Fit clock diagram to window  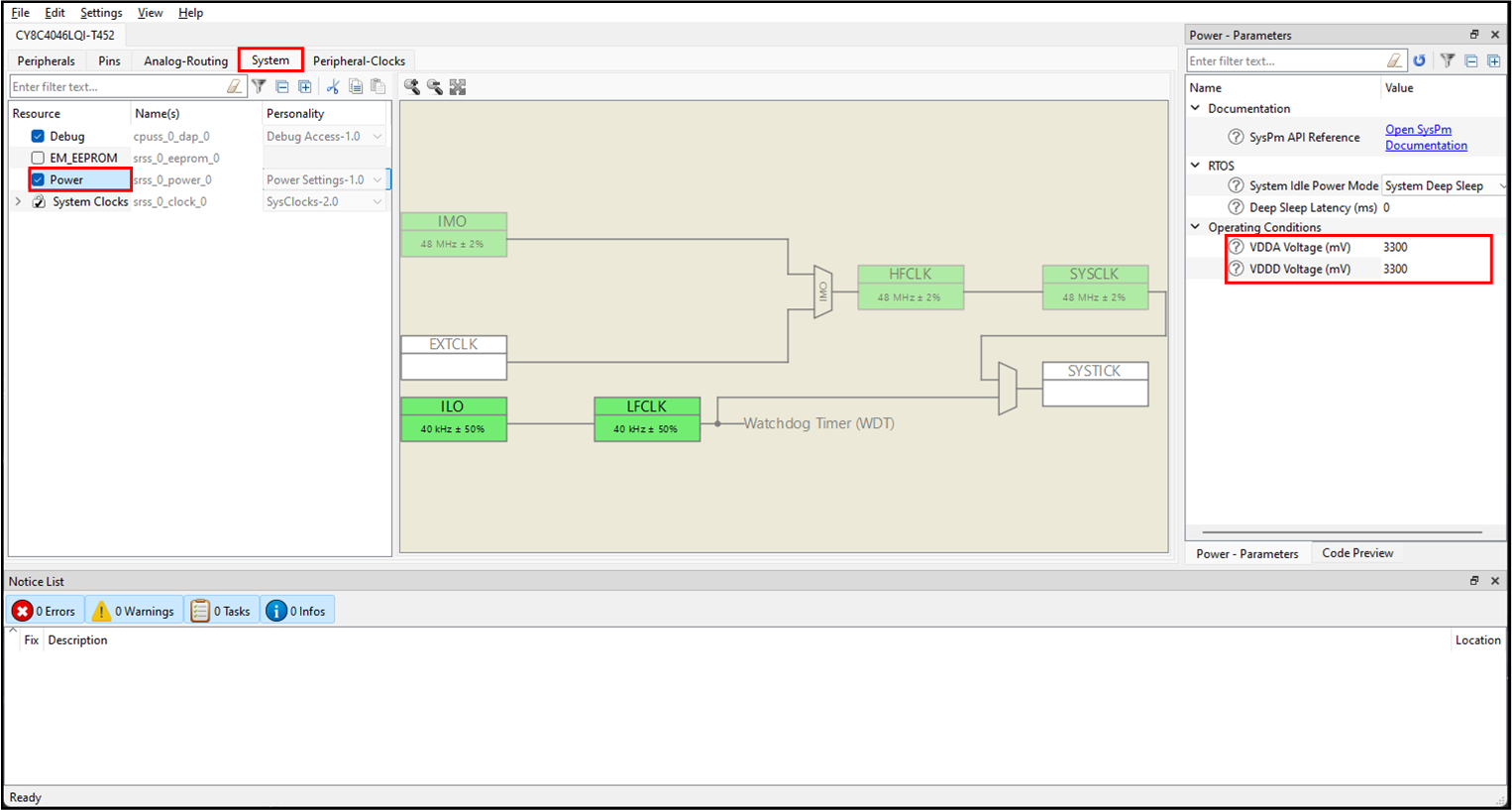point(458,87)
